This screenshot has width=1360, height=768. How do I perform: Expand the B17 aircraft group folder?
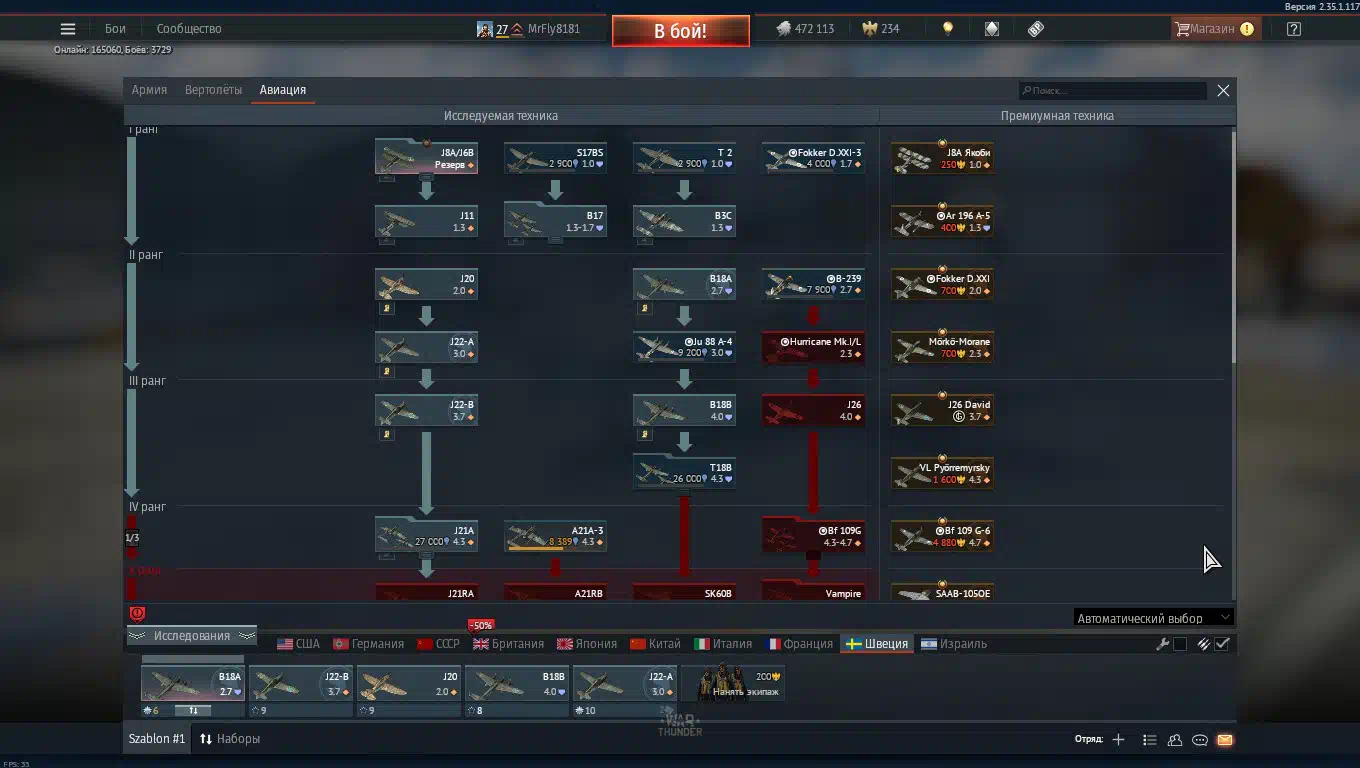[555, 220]
